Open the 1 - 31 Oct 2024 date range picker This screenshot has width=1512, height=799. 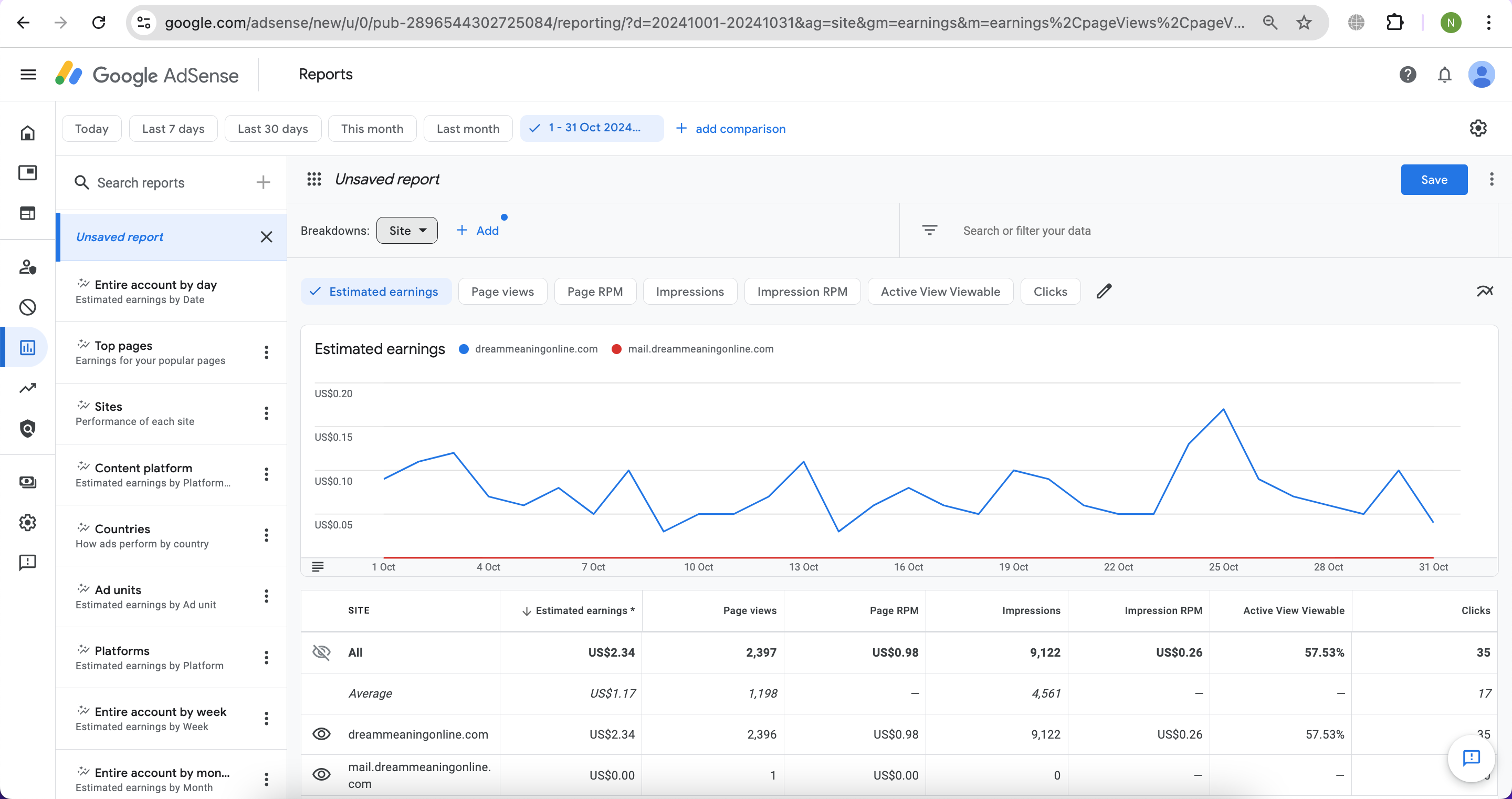592,128
